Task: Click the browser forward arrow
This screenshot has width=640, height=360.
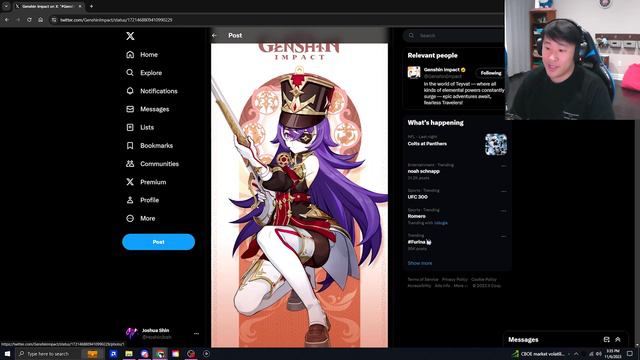Action: pyautogui.click(x=18, y=20)
